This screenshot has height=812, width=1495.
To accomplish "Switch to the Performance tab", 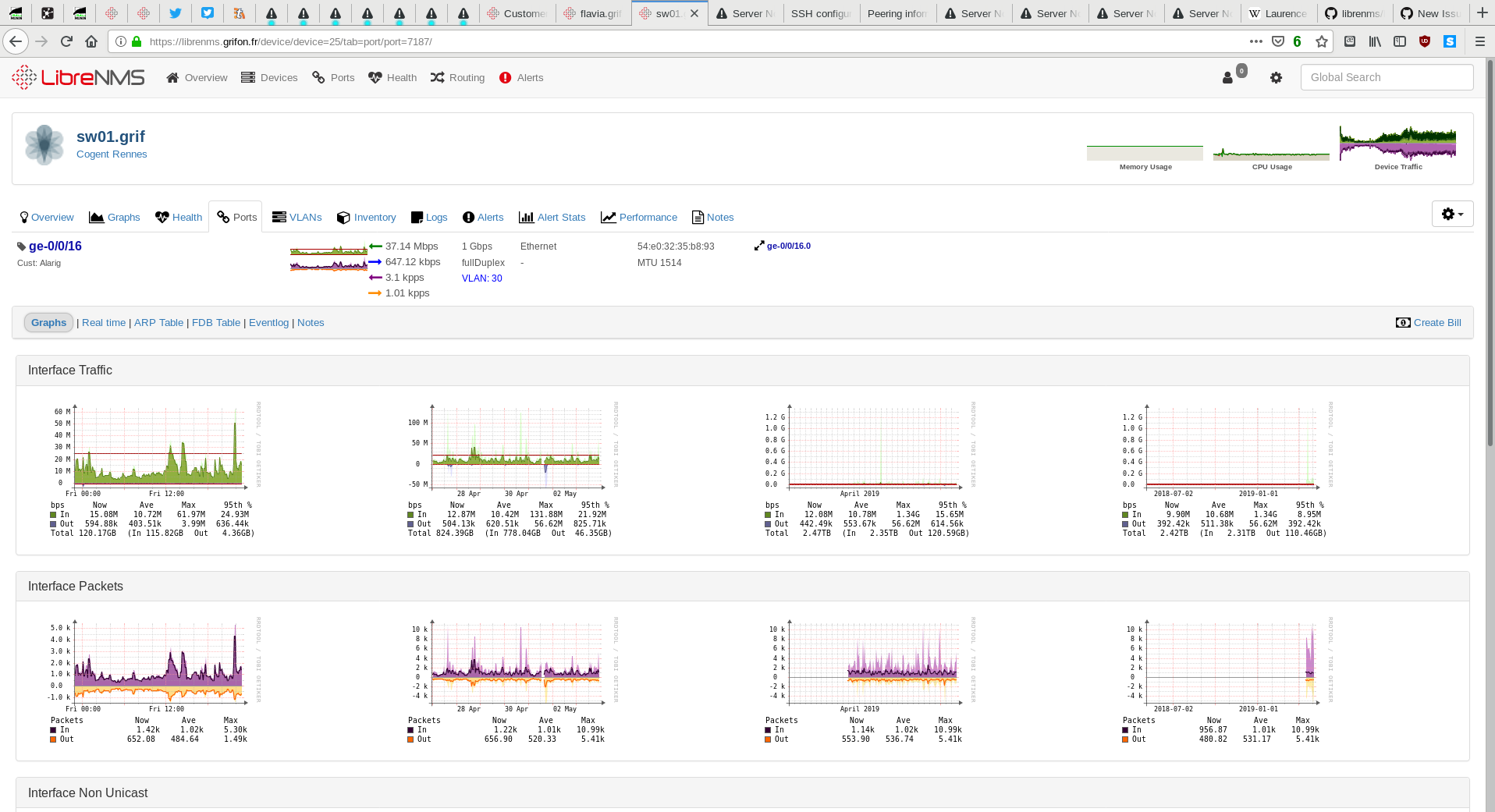I will click(x=648, y=217).
